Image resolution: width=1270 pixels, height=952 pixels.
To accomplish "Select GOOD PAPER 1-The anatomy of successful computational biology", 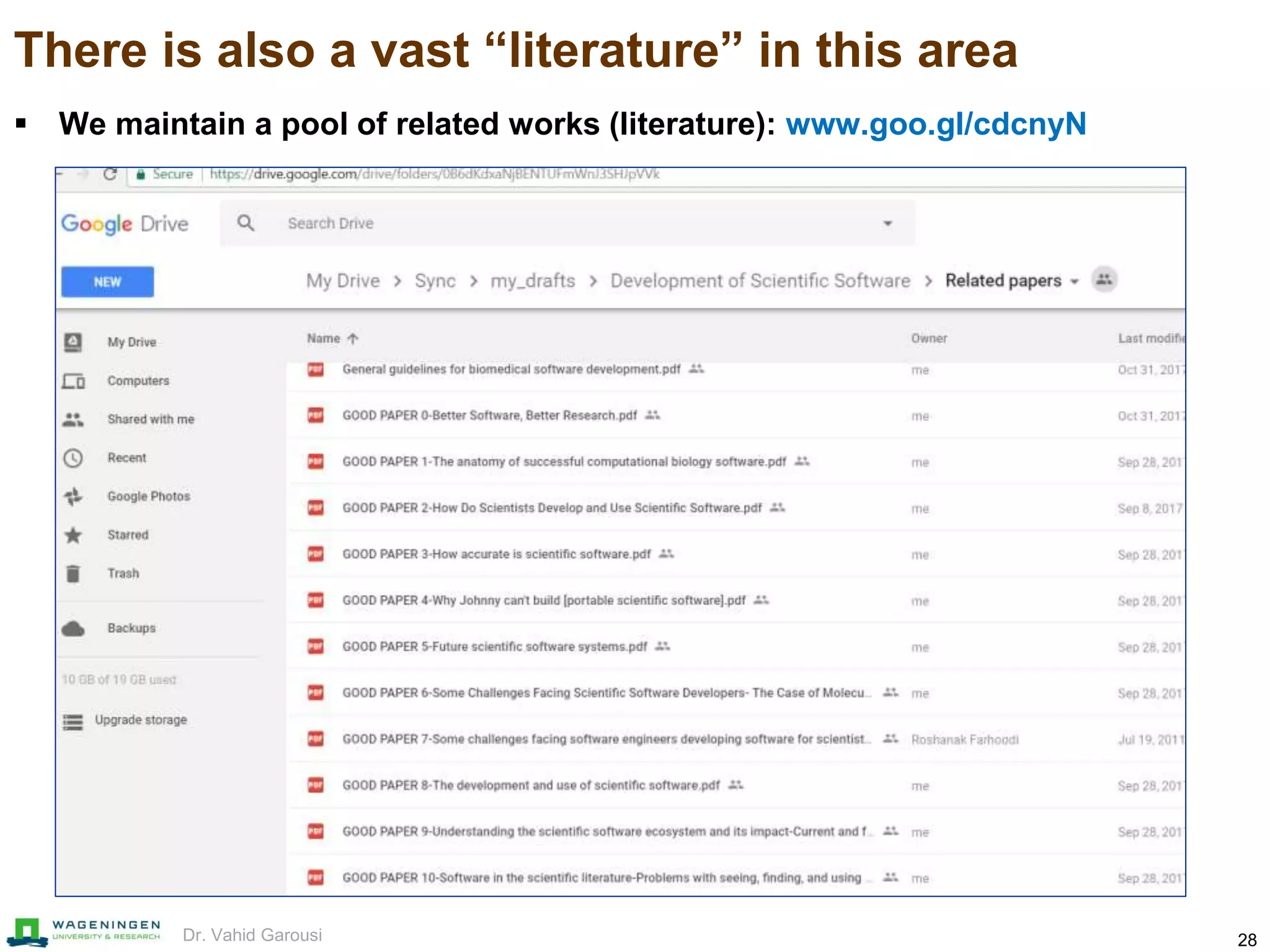I will (x=564, y=462).
